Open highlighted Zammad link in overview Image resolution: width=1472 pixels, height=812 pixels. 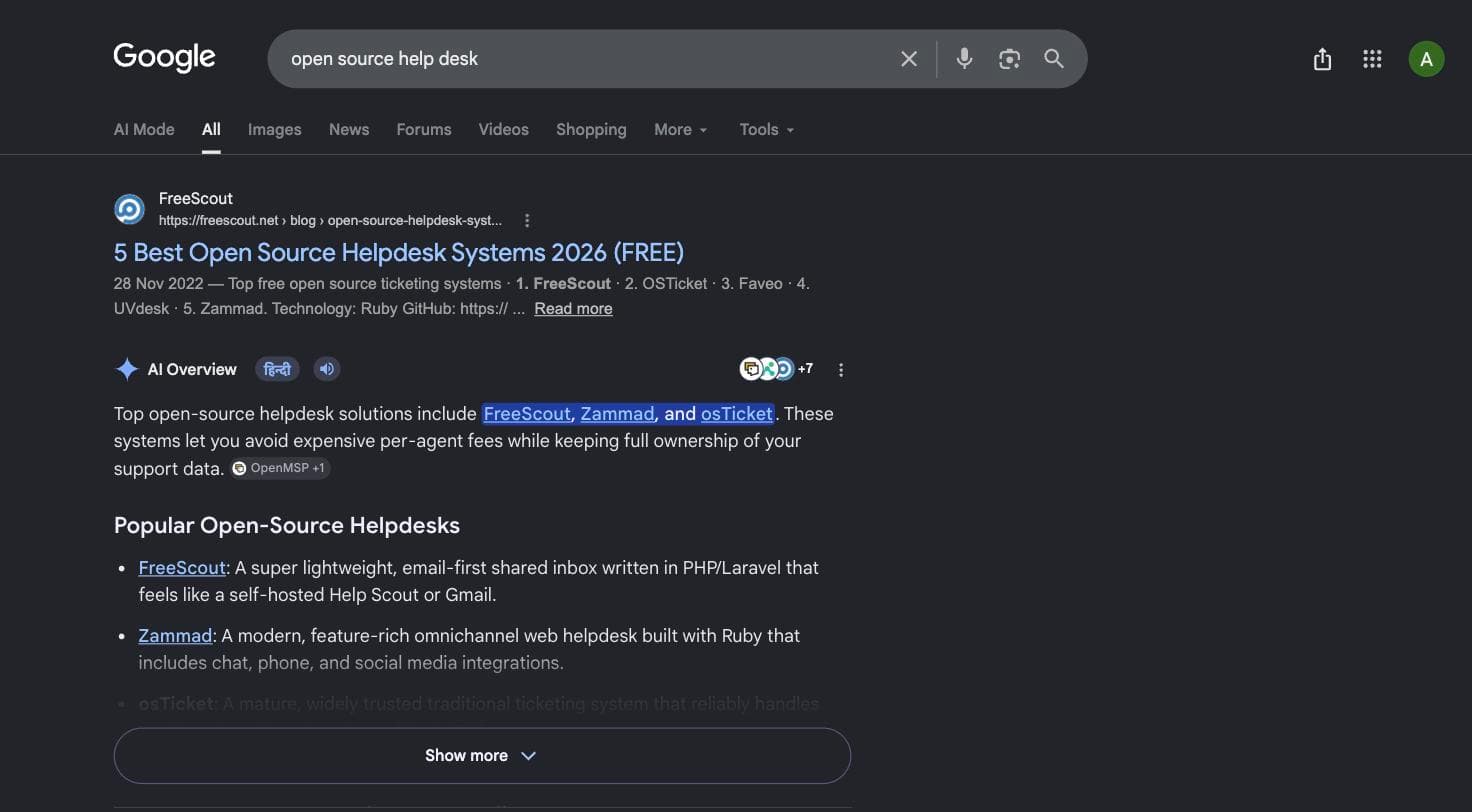tap(617, 414)
